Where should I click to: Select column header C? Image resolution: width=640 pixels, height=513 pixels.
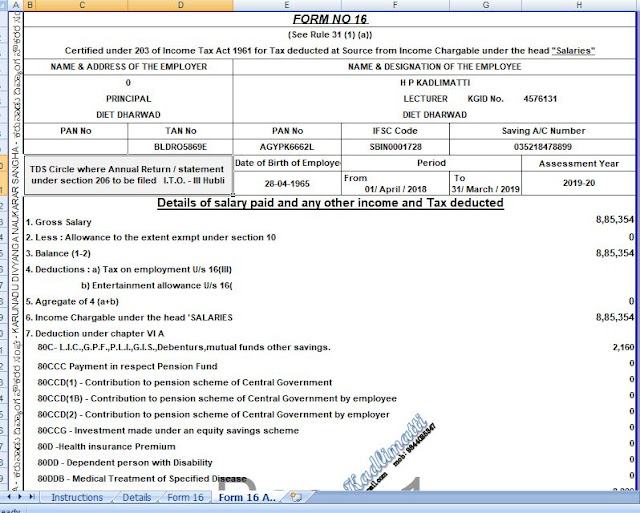click(x=82, y=5)
